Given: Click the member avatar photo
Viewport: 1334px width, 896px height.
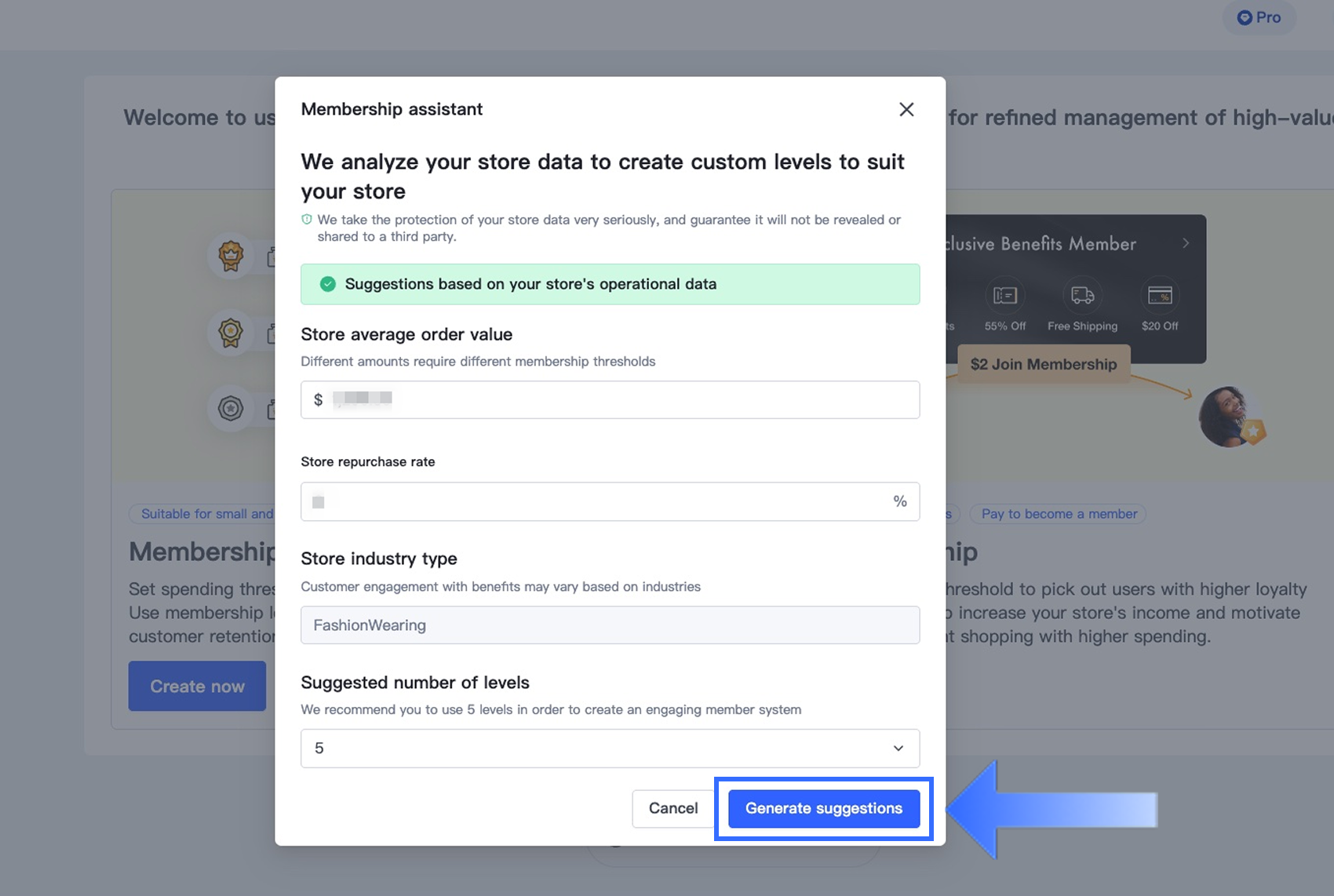Looking at the screenshot, I should pyautogui.click(x=1226, y=417).
